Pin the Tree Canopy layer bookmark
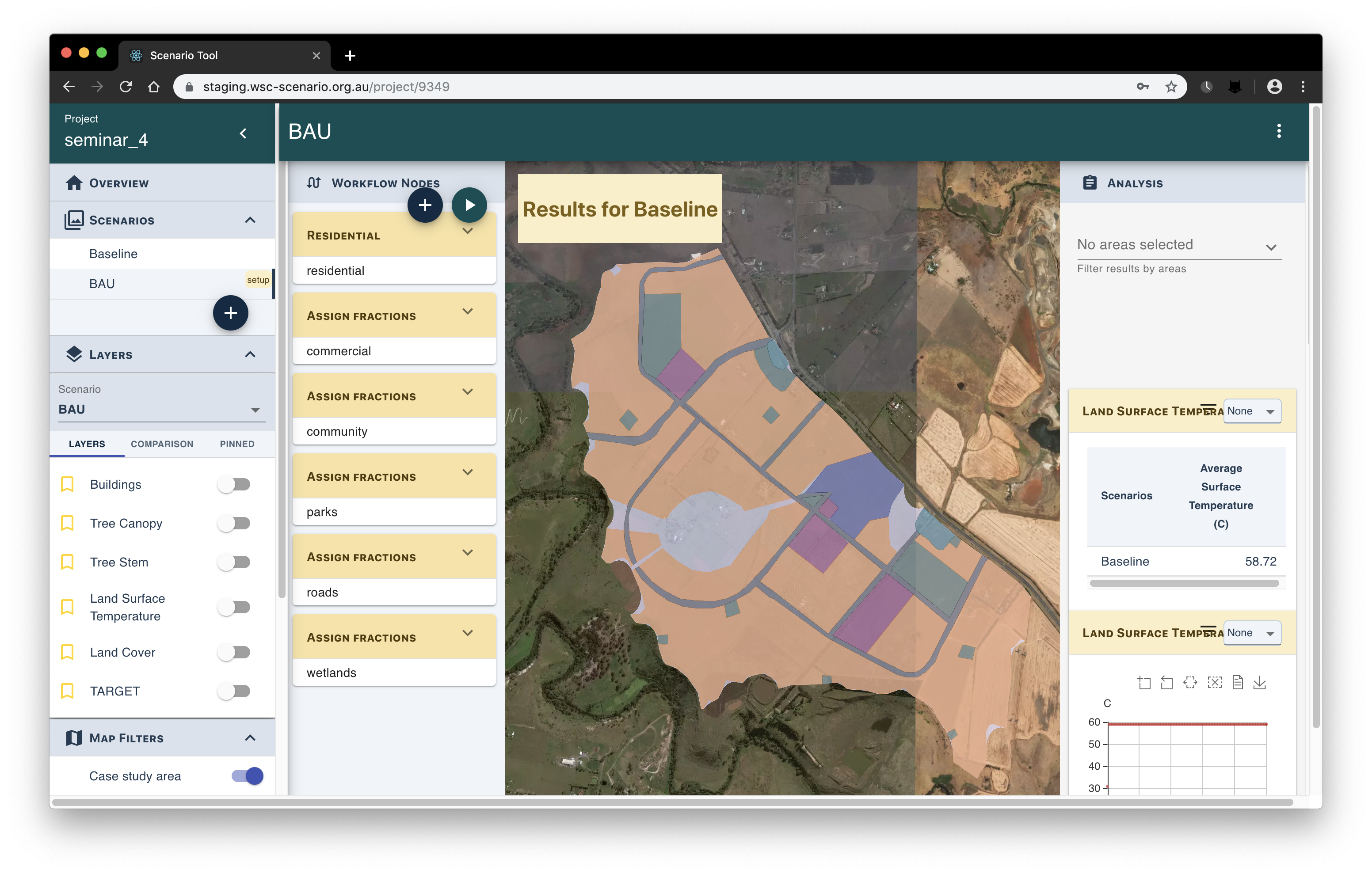Screen dimensions: 1372x874 point(67,523)
